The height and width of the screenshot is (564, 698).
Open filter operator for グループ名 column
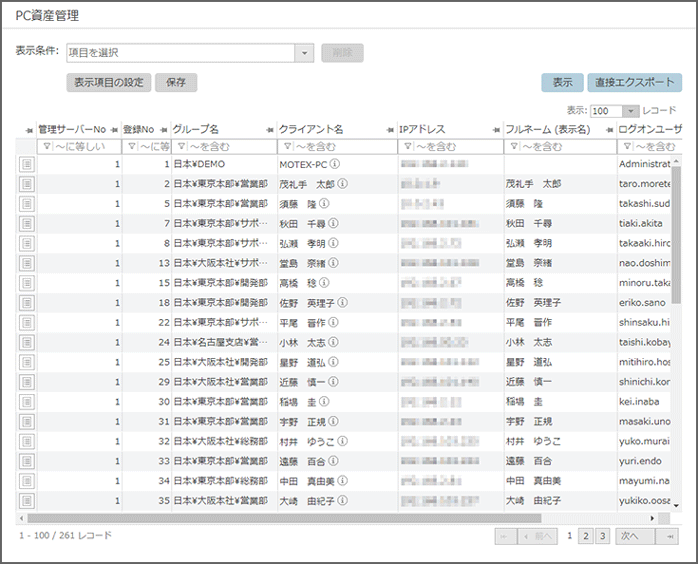182,146
